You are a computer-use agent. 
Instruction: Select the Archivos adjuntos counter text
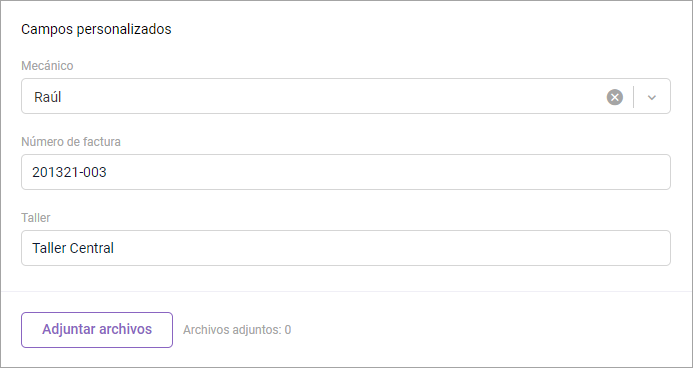237,330
